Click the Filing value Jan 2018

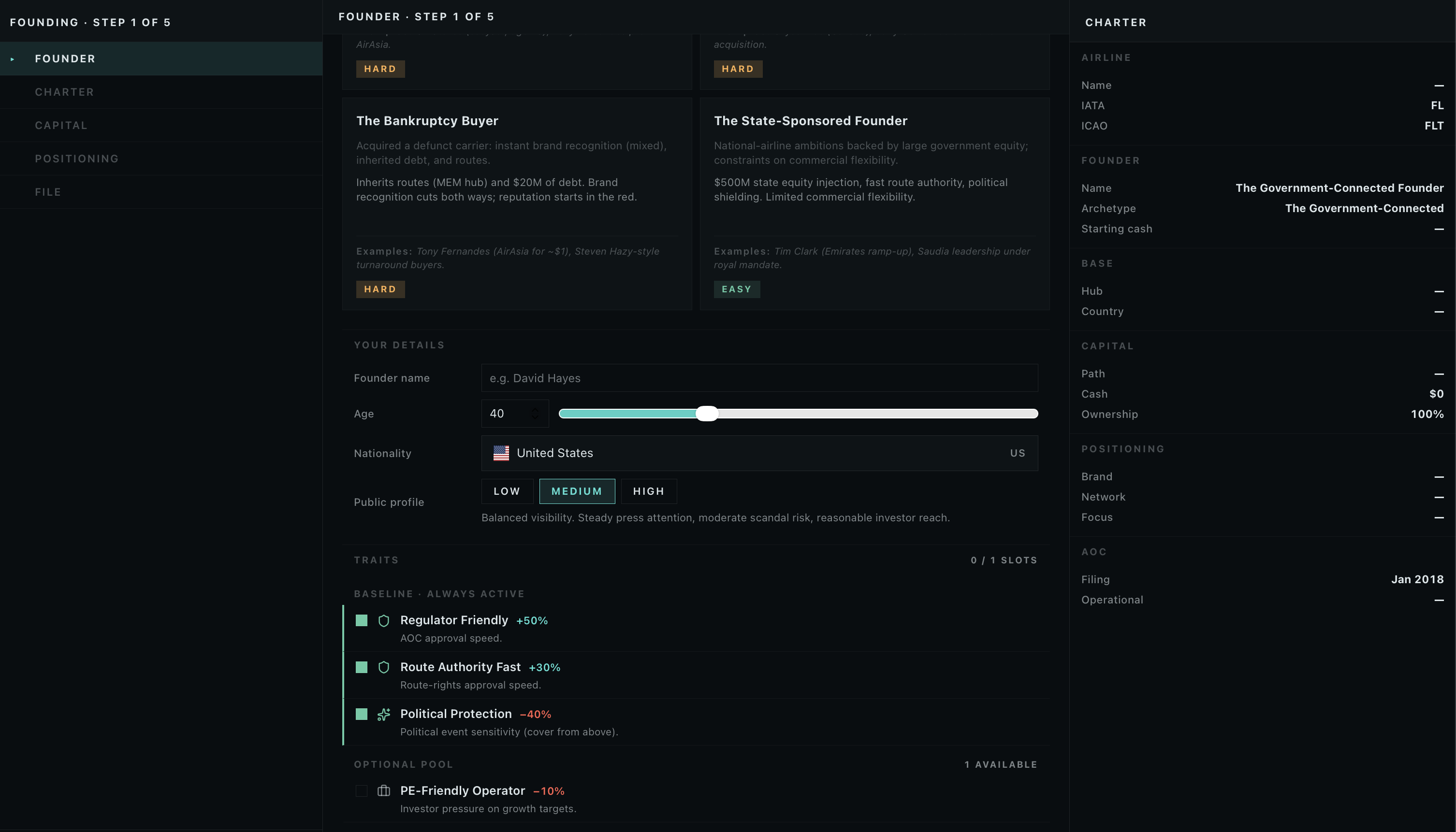[x=1418, y=579]
